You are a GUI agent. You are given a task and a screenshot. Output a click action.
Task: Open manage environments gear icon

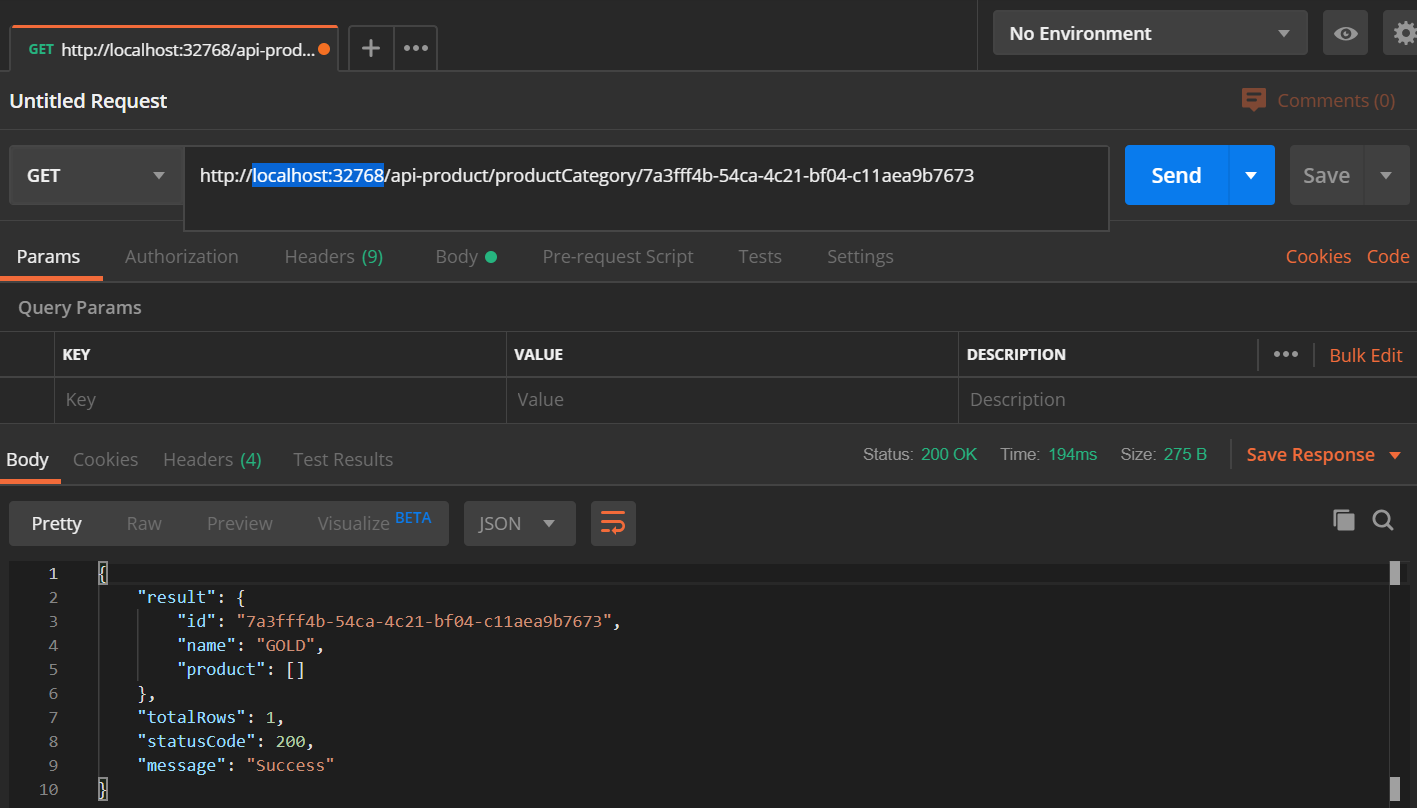pyautogui.click(x=1404, y=33)
